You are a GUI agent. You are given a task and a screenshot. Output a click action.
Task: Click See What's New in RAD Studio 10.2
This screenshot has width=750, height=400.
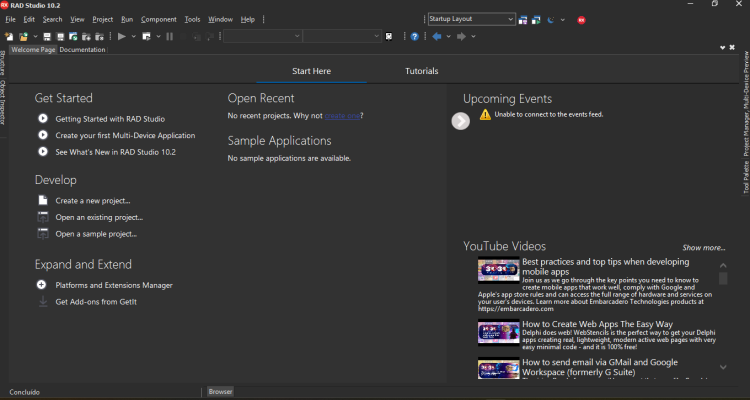(116, 152)
